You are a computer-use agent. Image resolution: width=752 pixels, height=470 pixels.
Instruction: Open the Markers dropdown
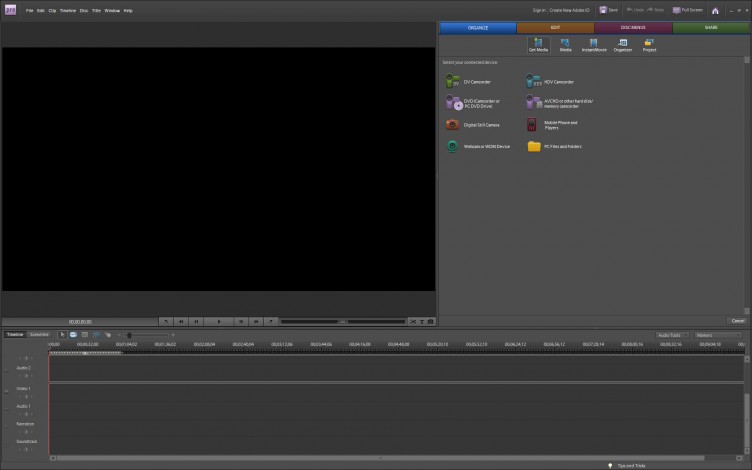click(x=718, y=335)
